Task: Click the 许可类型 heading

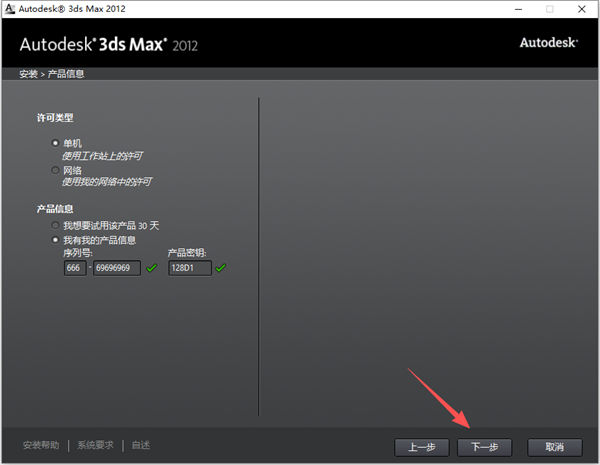Action: [x=55, y=118]
